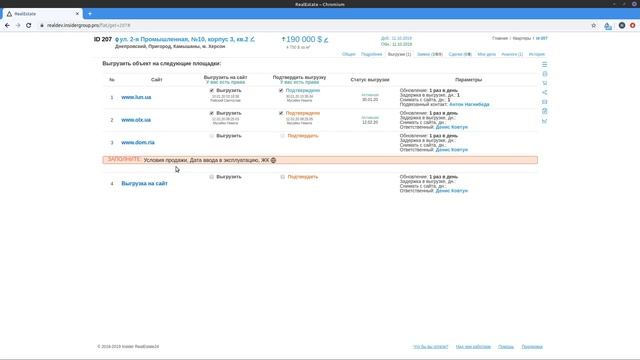Click the Статус выгрузки column header

coord(370,80)
